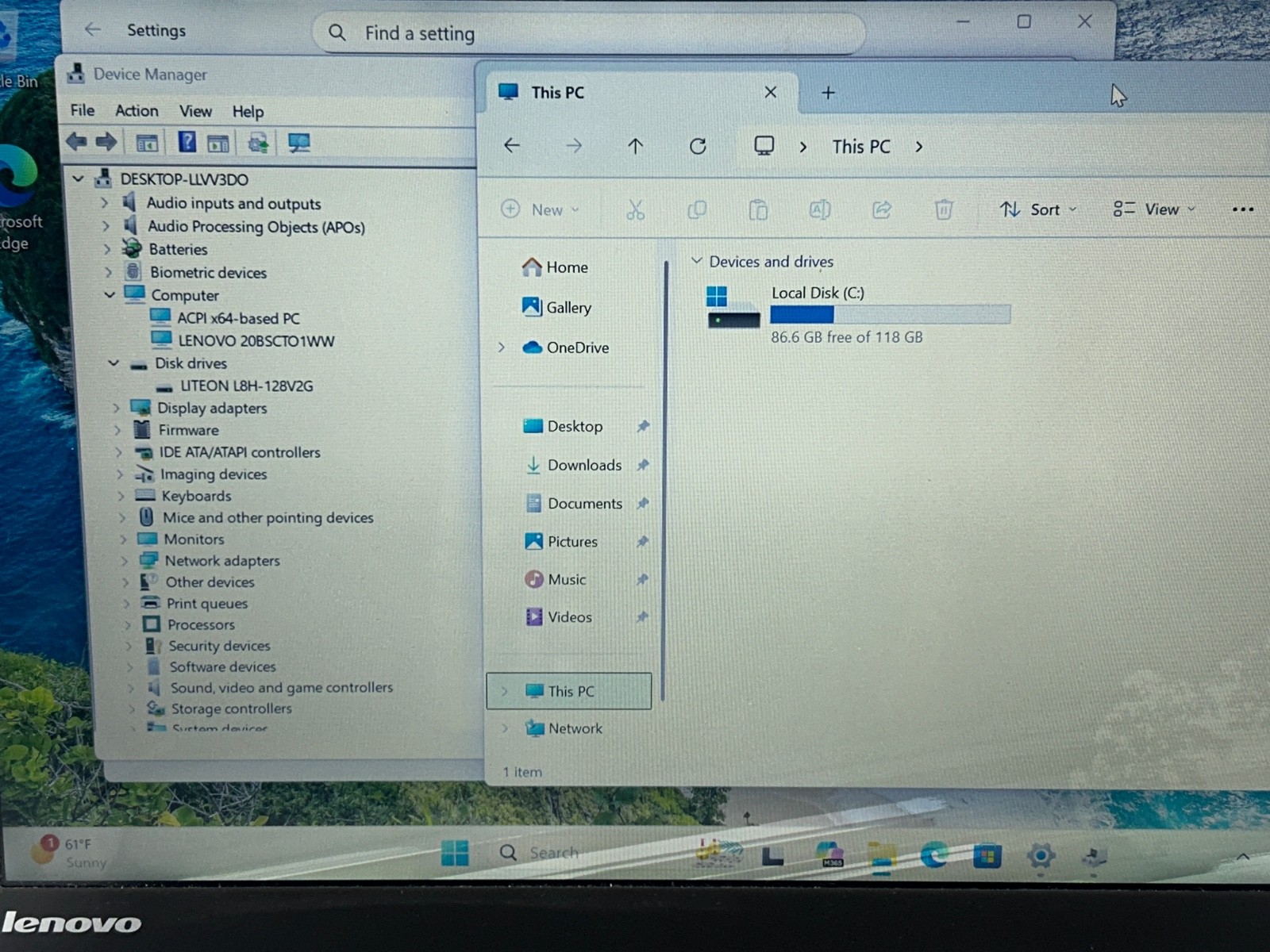The width and height of the screenshot is (1270, 952).
Task: Open the Help menu in Device Manager
Action: tap(248, 112)
